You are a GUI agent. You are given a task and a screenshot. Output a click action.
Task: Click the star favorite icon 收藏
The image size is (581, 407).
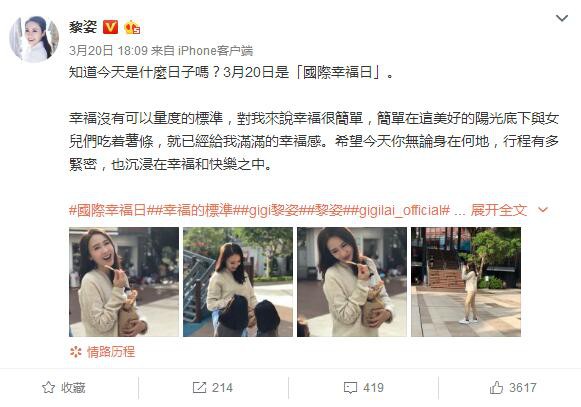48,388
